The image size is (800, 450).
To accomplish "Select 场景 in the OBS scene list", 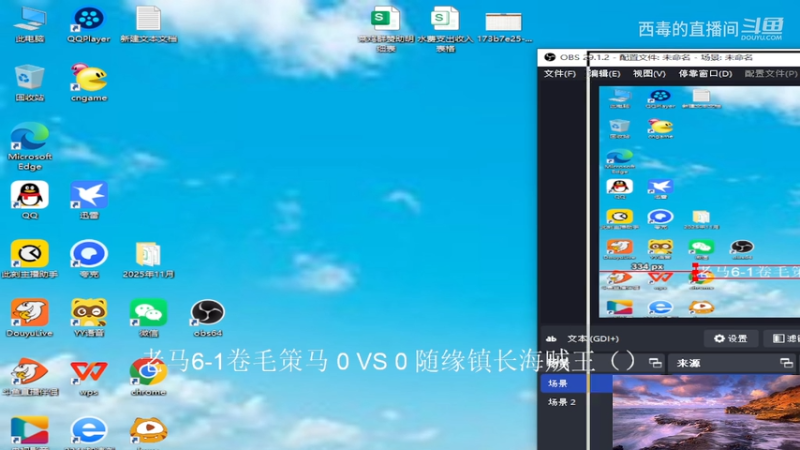I will point(577,383).
